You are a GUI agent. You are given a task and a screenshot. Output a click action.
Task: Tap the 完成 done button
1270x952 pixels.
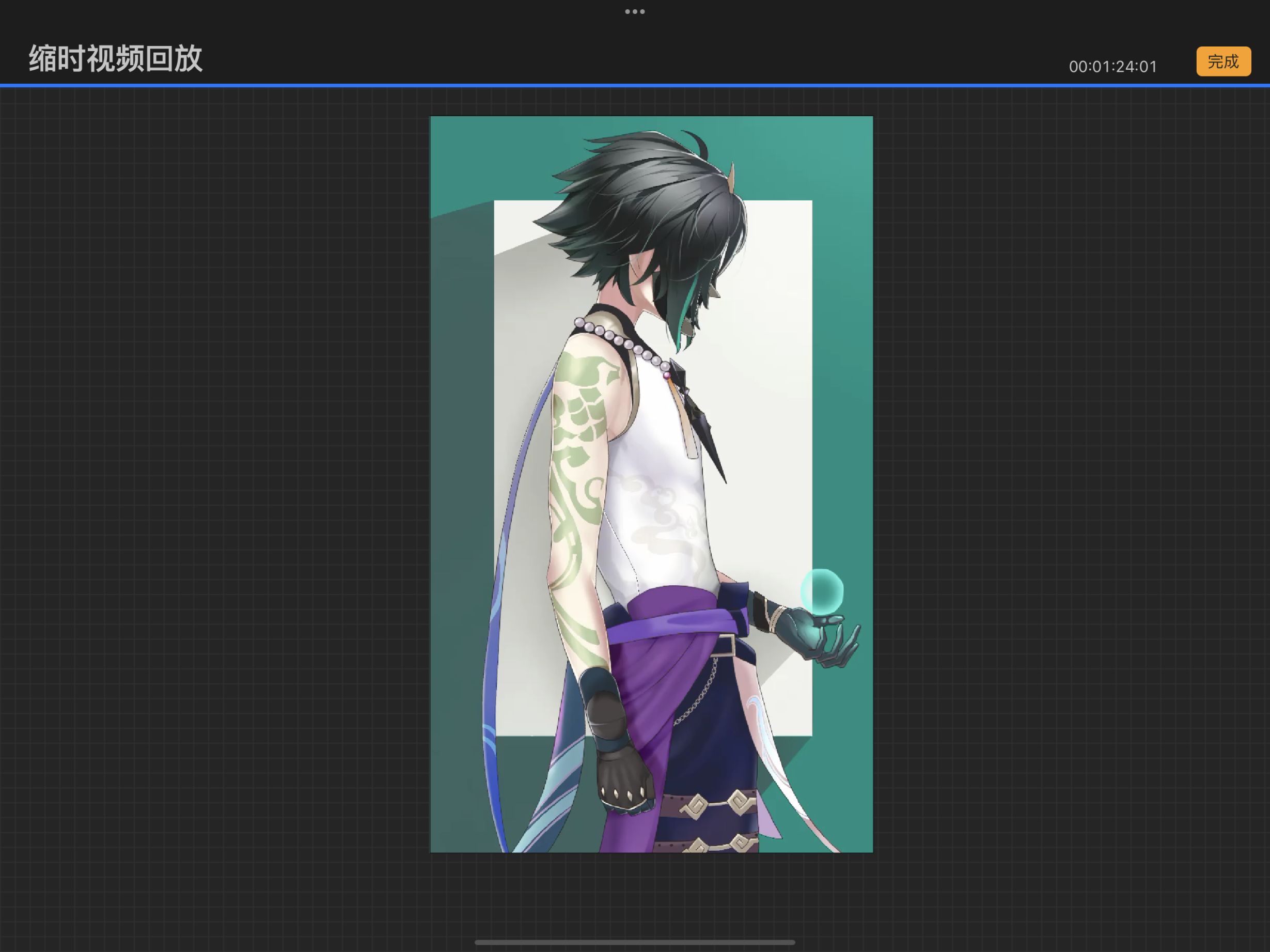(x=1224, y=61)
